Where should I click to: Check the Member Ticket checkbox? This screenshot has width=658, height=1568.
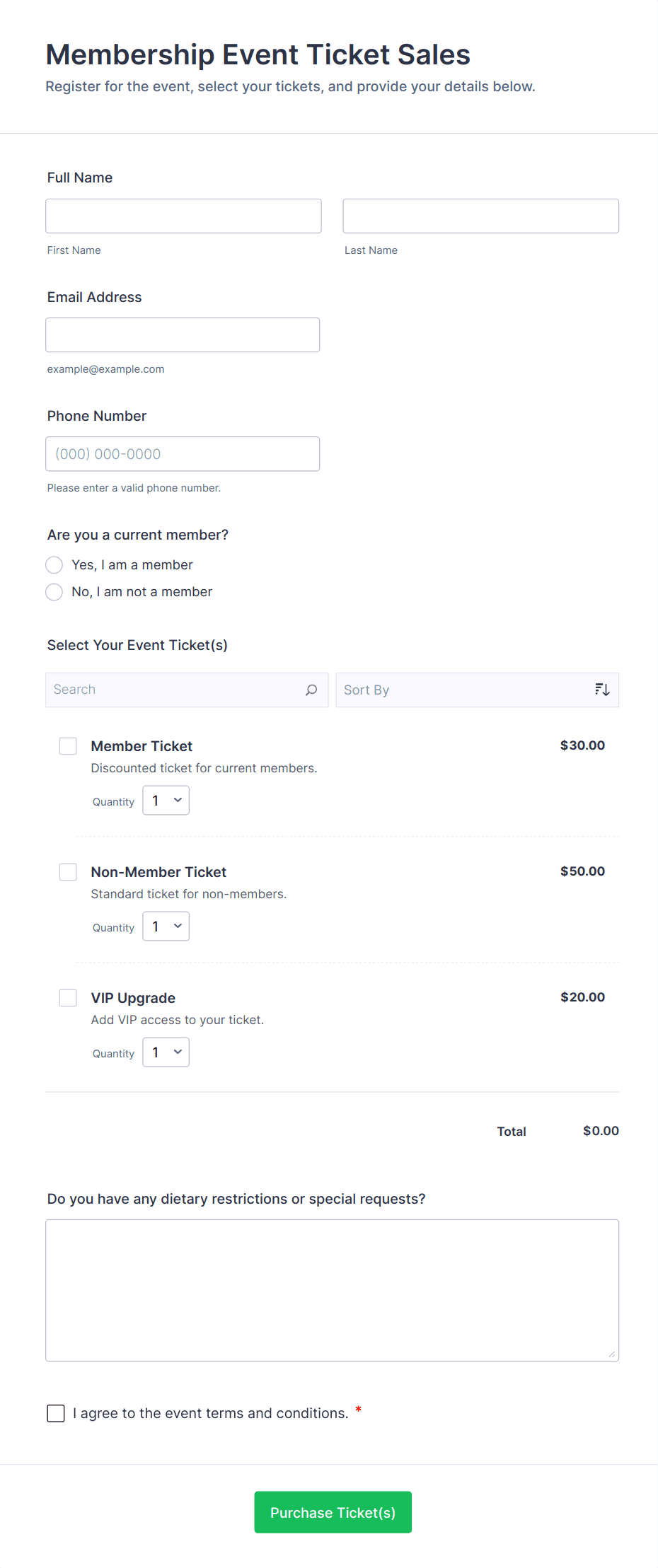pos(68,746)
